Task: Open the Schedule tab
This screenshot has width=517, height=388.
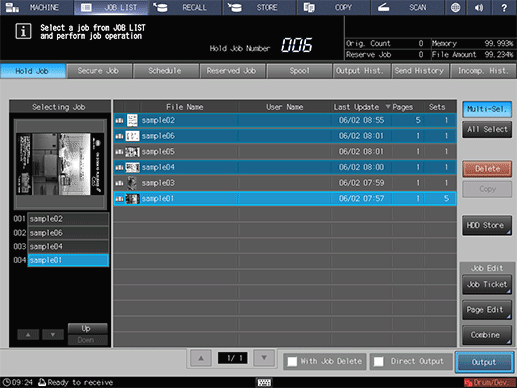Action: (165, 71)
